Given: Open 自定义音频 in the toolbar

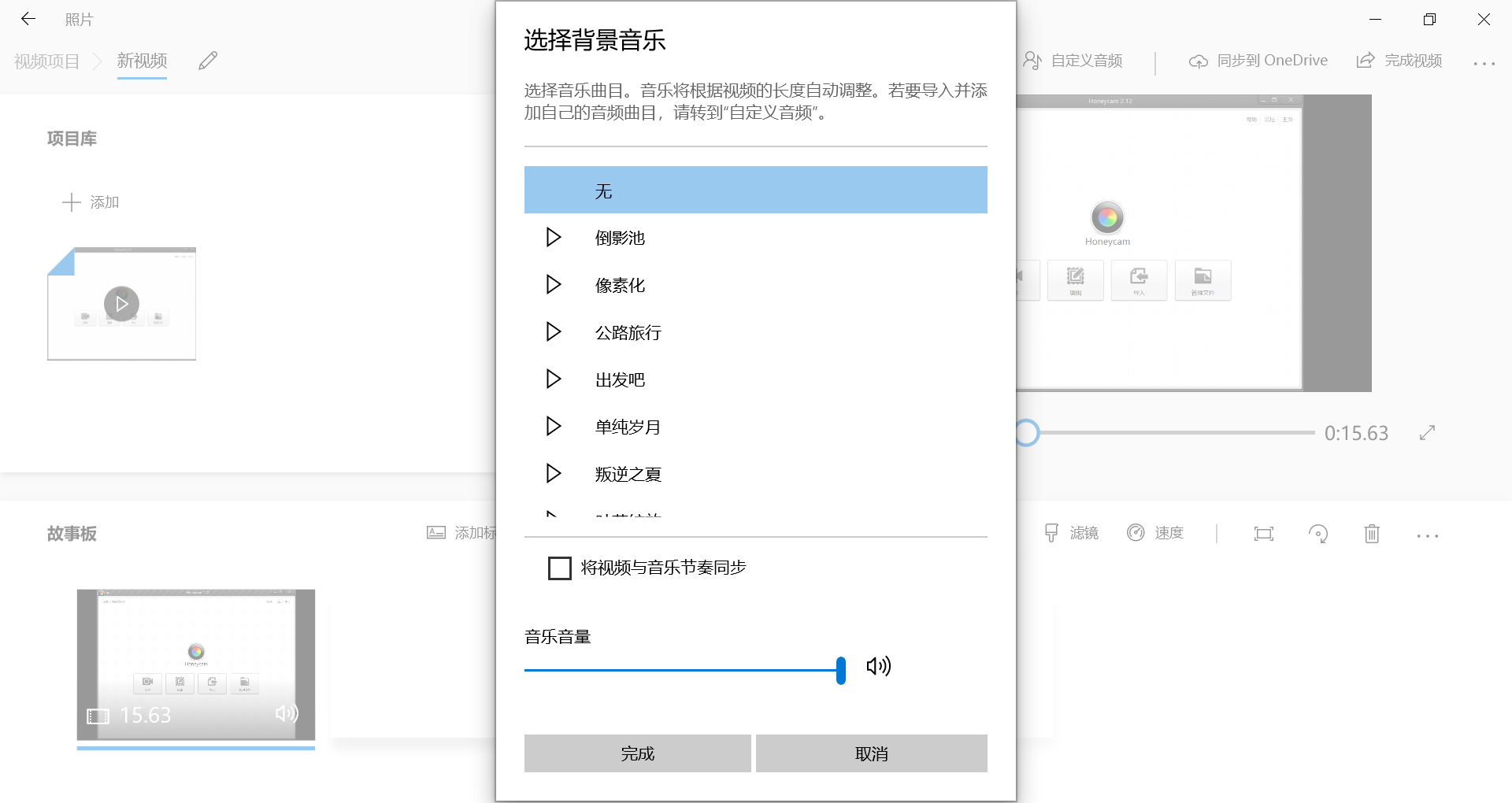Looking at the screenshot, I should pyautogui.click(x=1073, y=61).
